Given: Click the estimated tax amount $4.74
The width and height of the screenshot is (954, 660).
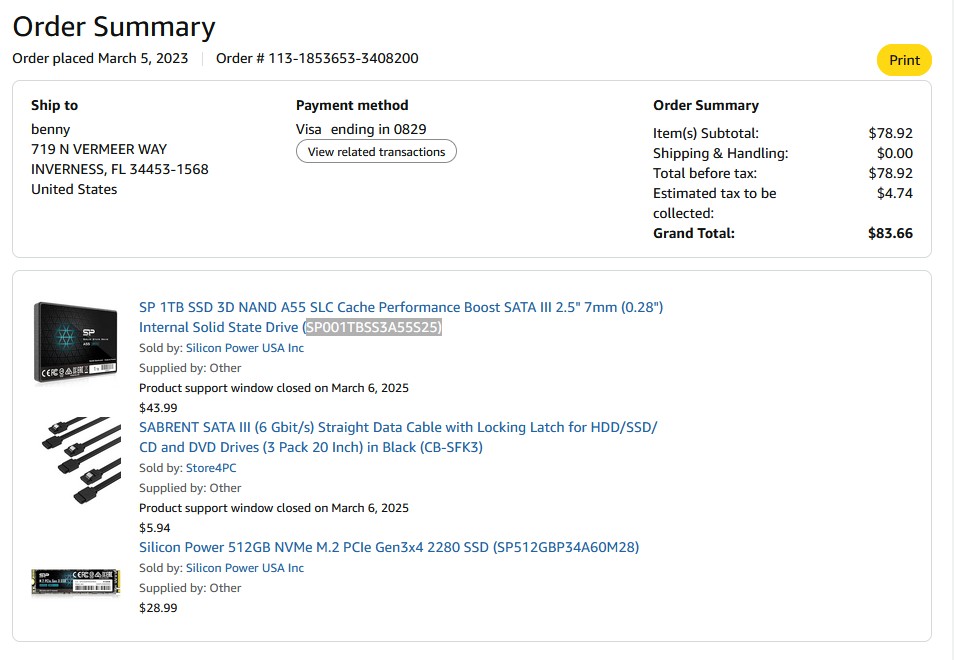Looking at the screenshot, I should point(894,193).
